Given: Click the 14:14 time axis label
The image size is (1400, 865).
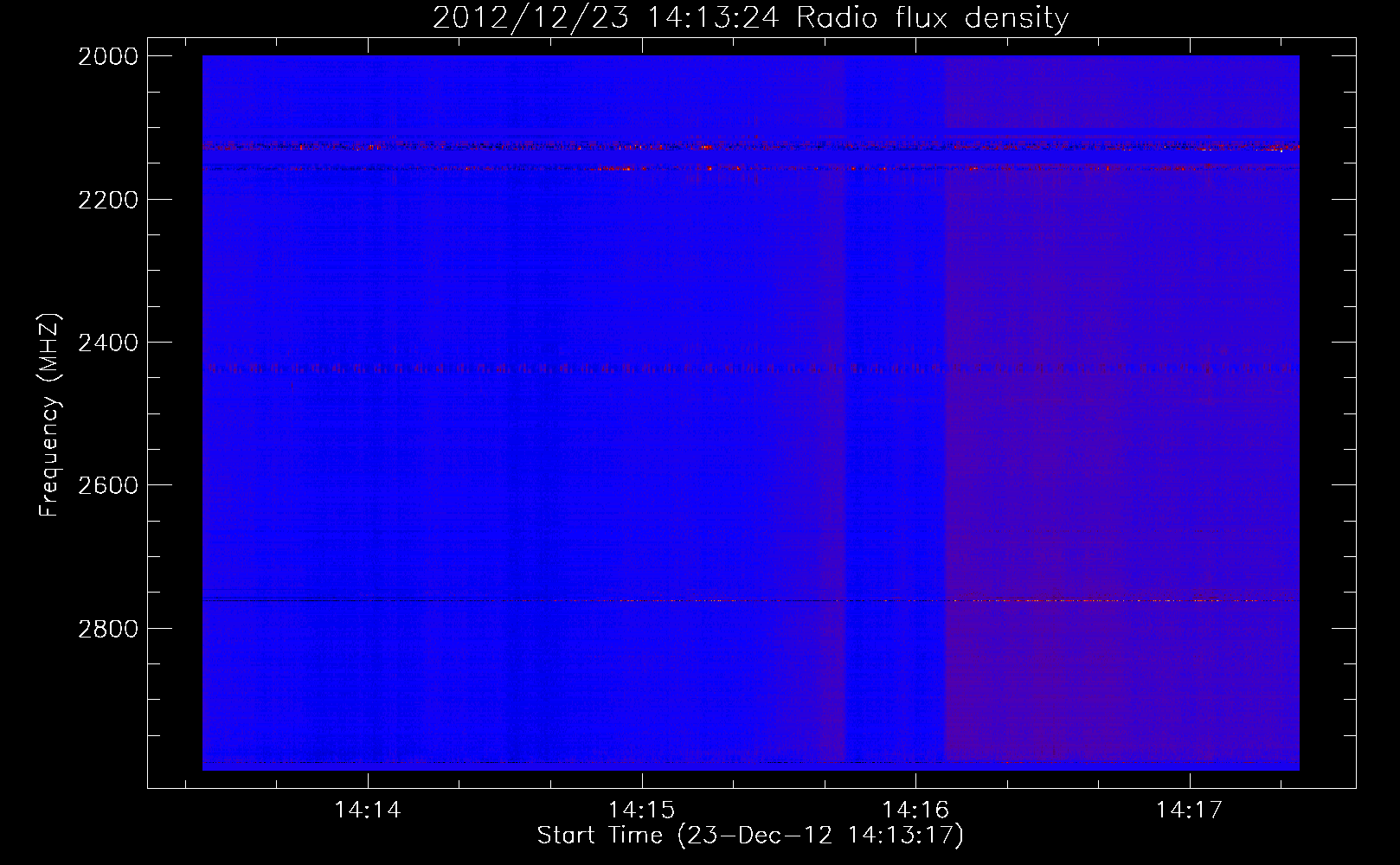Looking at the screenshot, I should (x=368, y=810).
